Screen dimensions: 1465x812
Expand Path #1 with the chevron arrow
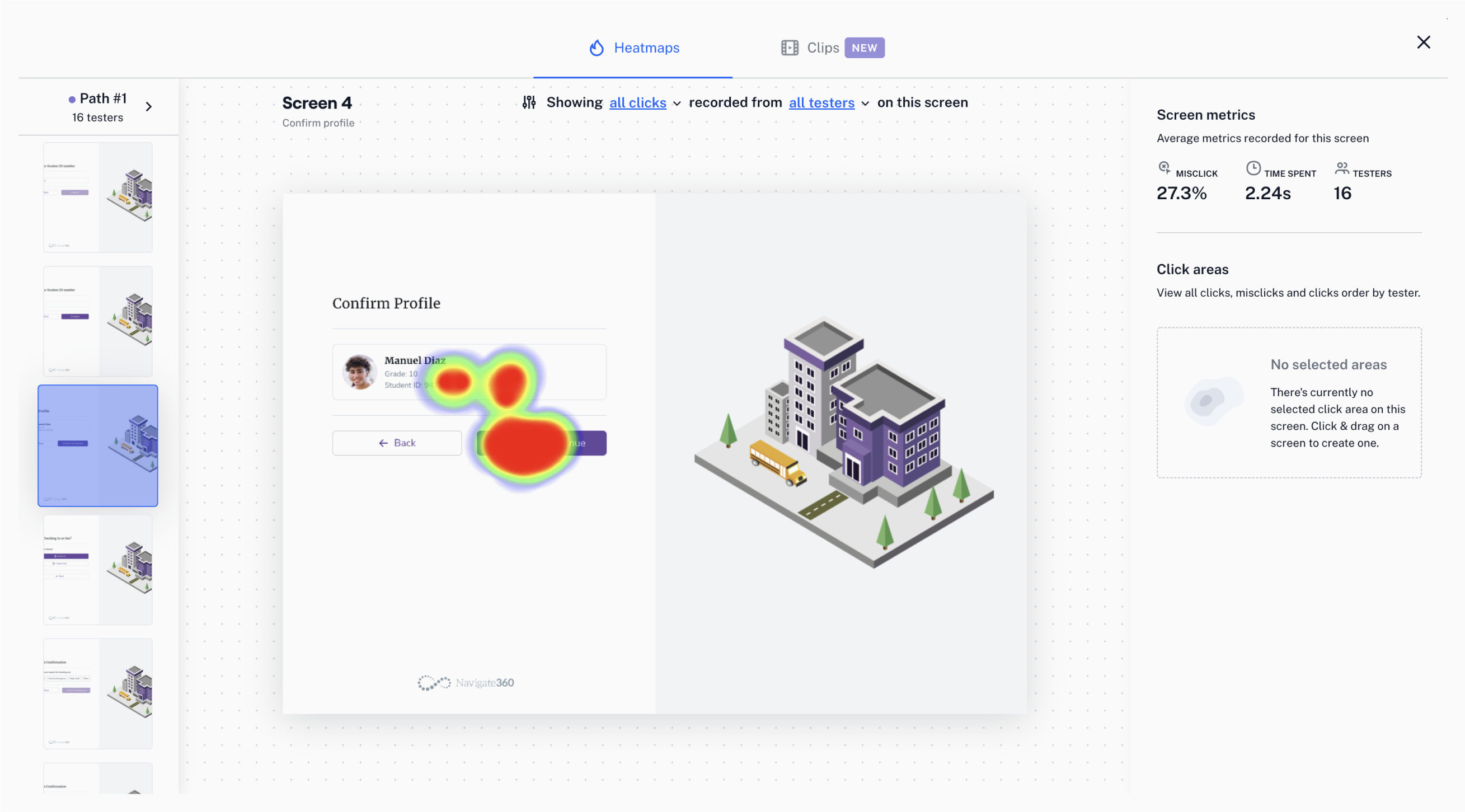148,106
